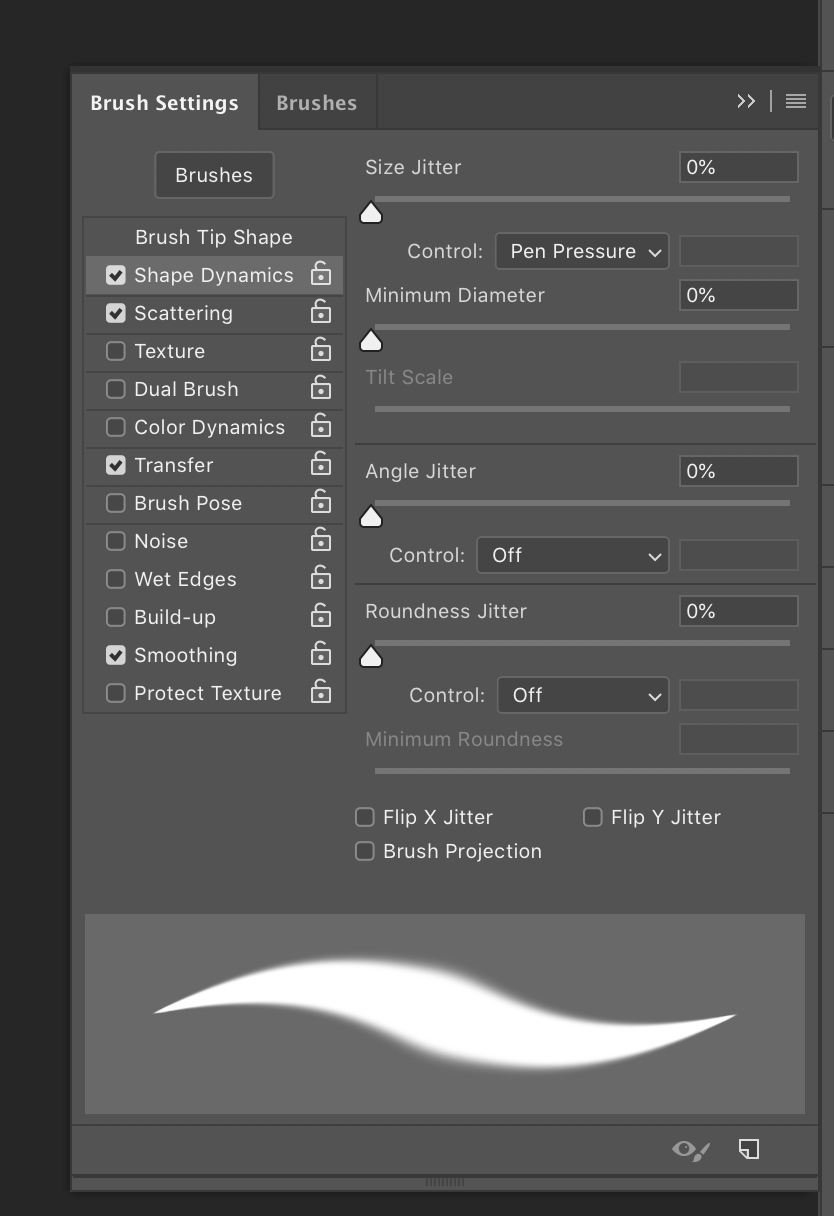Enable Flip X Jitter checkbox
Image resolution: width=834 pixels, height=1216 pixels.
365,817
